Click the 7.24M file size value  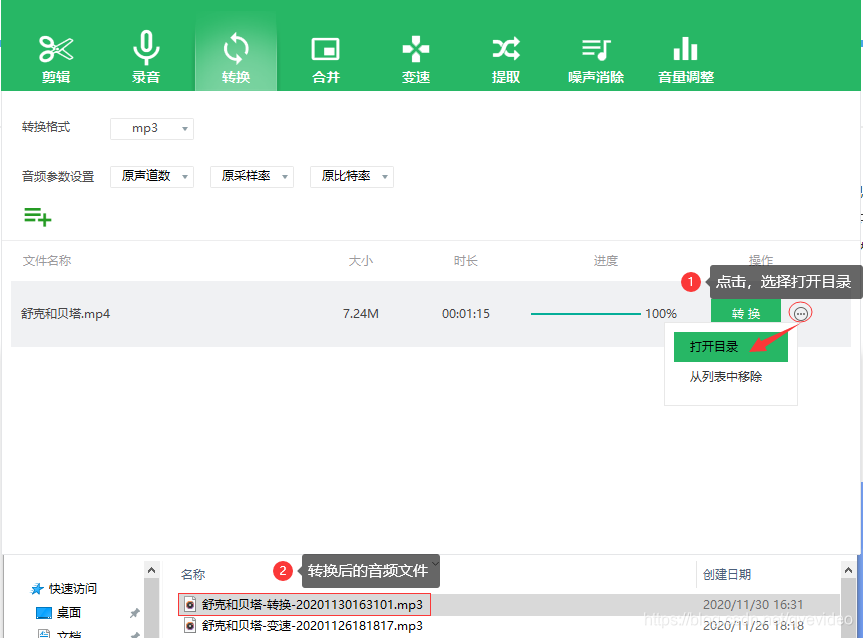click(x=361, y=314)
